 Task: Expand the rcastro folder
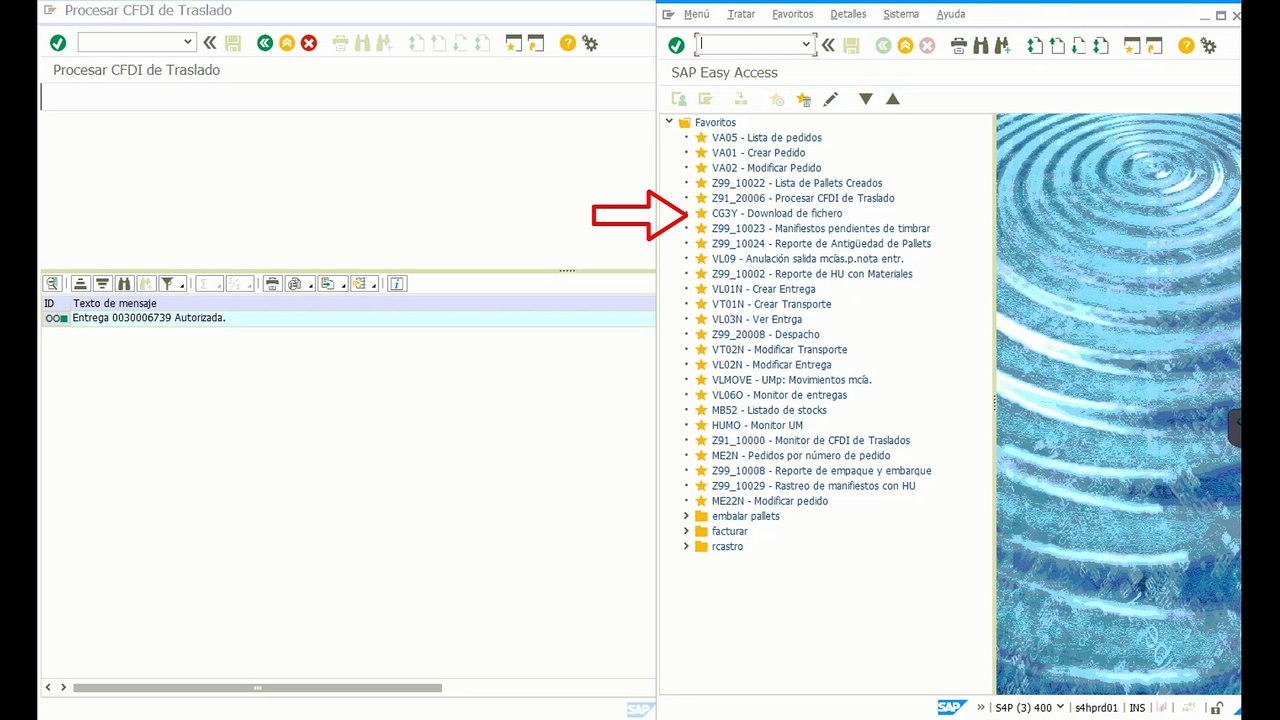pyautogui.click(x=686, y=546)
